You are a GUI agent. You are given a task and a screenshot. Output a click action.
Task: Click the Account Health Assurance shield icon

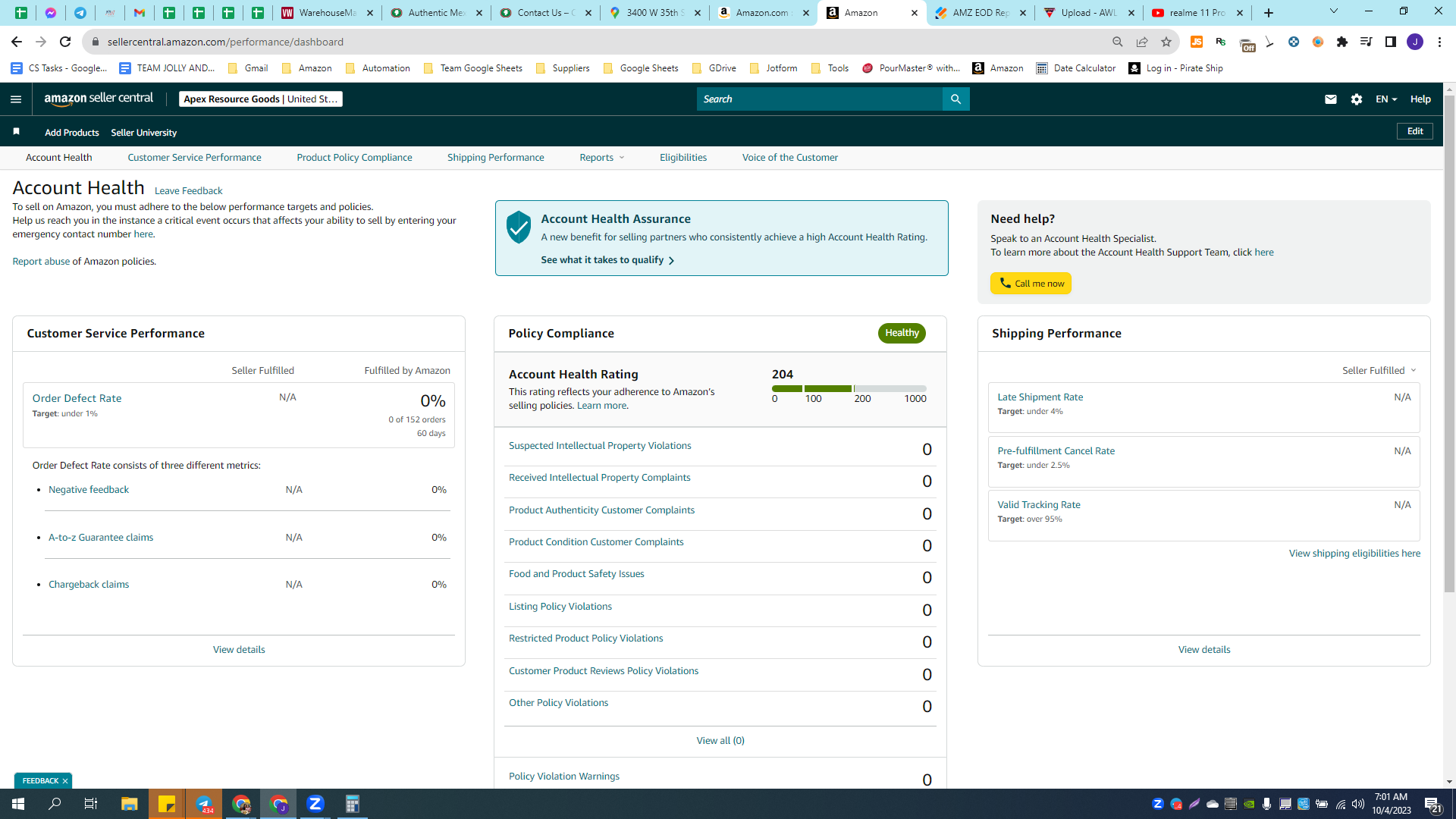(x=519, y=227)
